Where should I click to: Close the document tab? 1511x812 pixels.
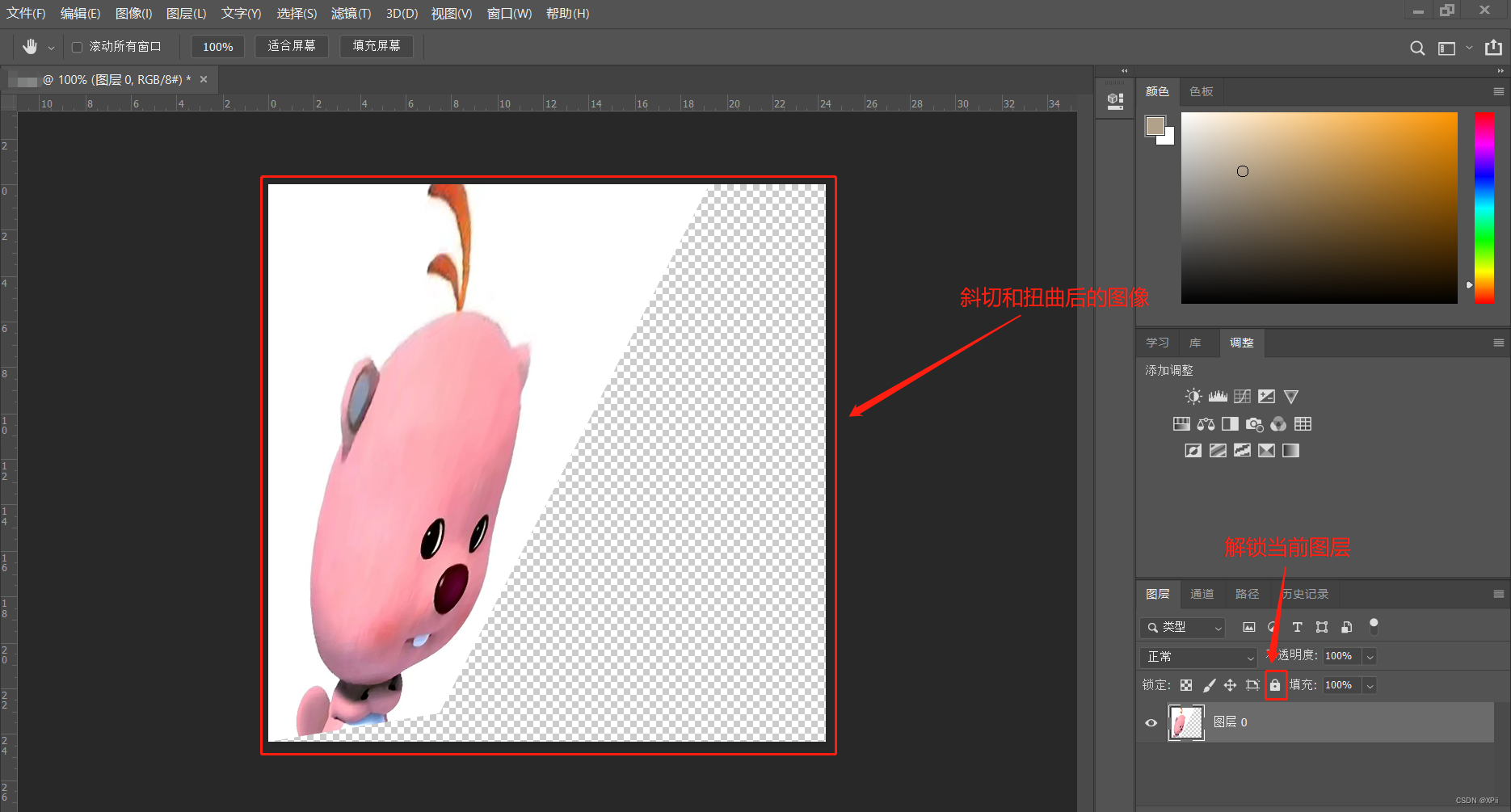(204, 79)
